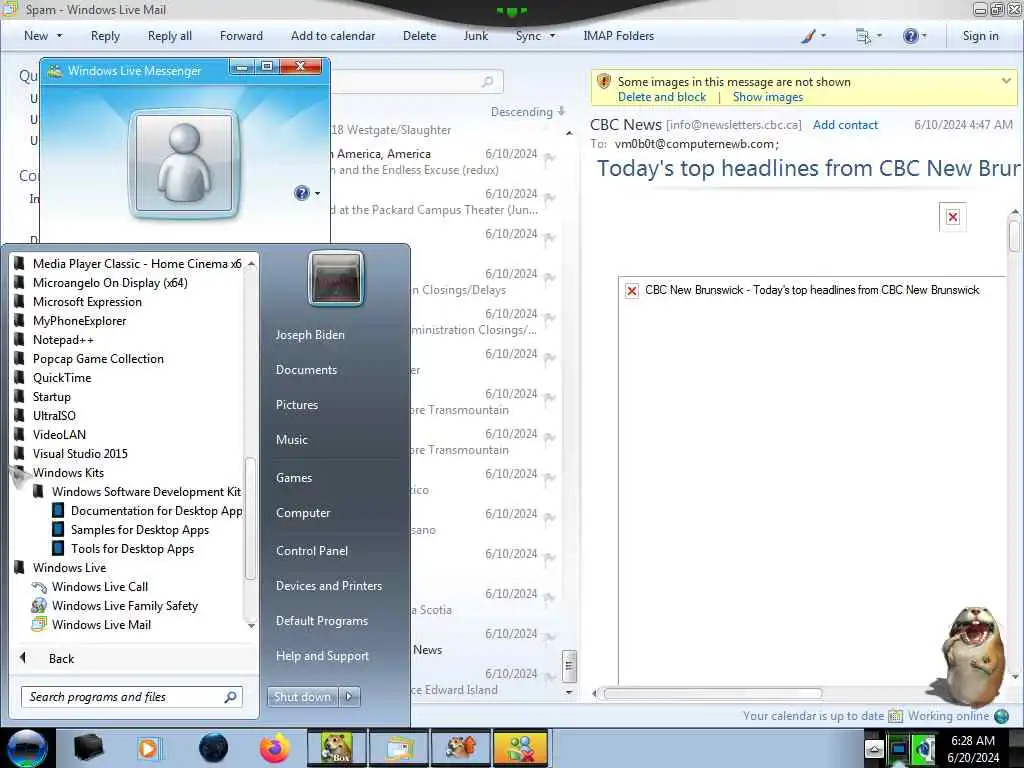Click the paintbrush colorizer icon
This screenshot has width=1024, height=768.
808,36
